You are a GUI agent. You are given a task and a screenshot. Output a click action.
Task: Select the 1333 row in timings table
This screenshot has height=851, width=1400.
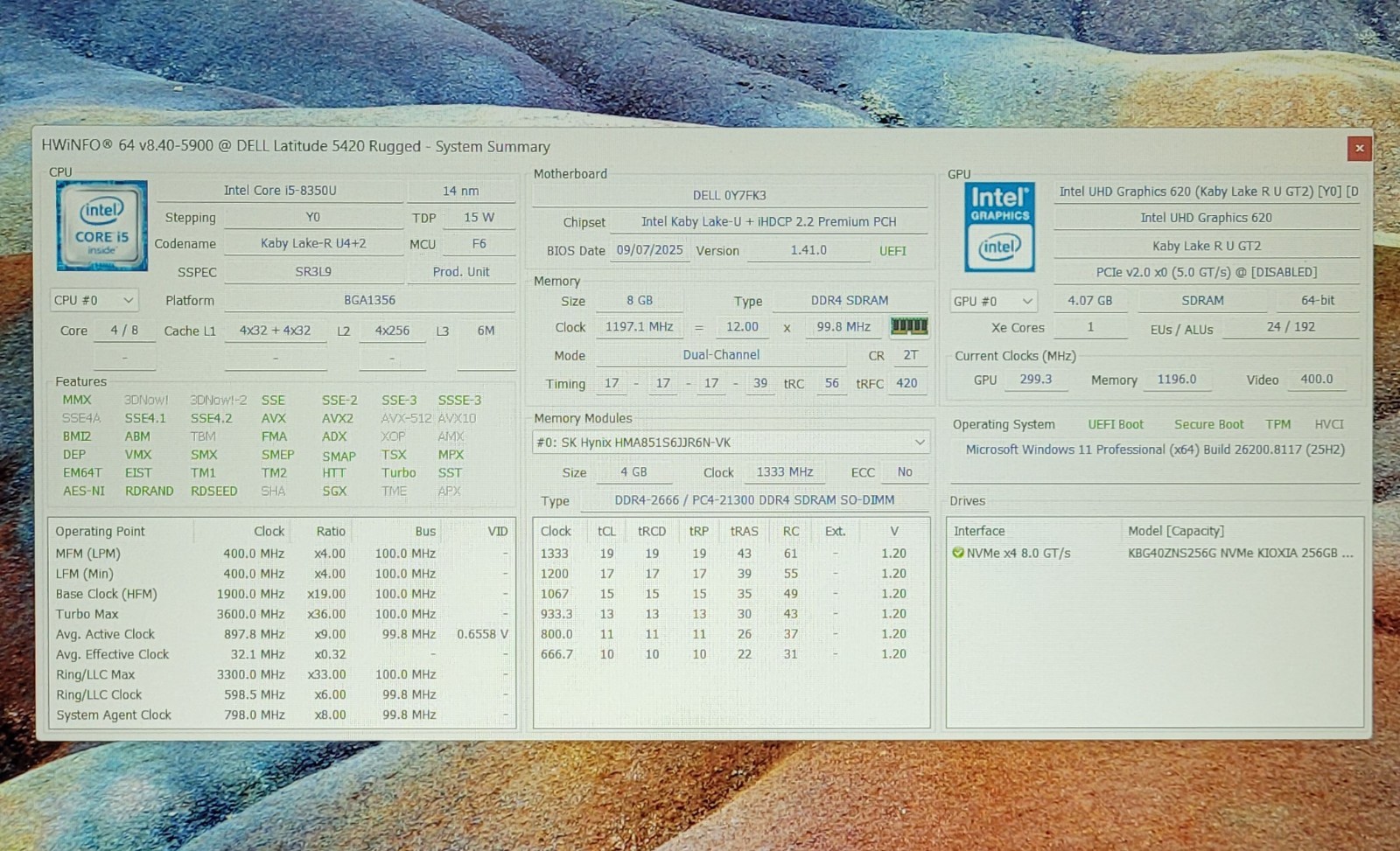[731, 554]
